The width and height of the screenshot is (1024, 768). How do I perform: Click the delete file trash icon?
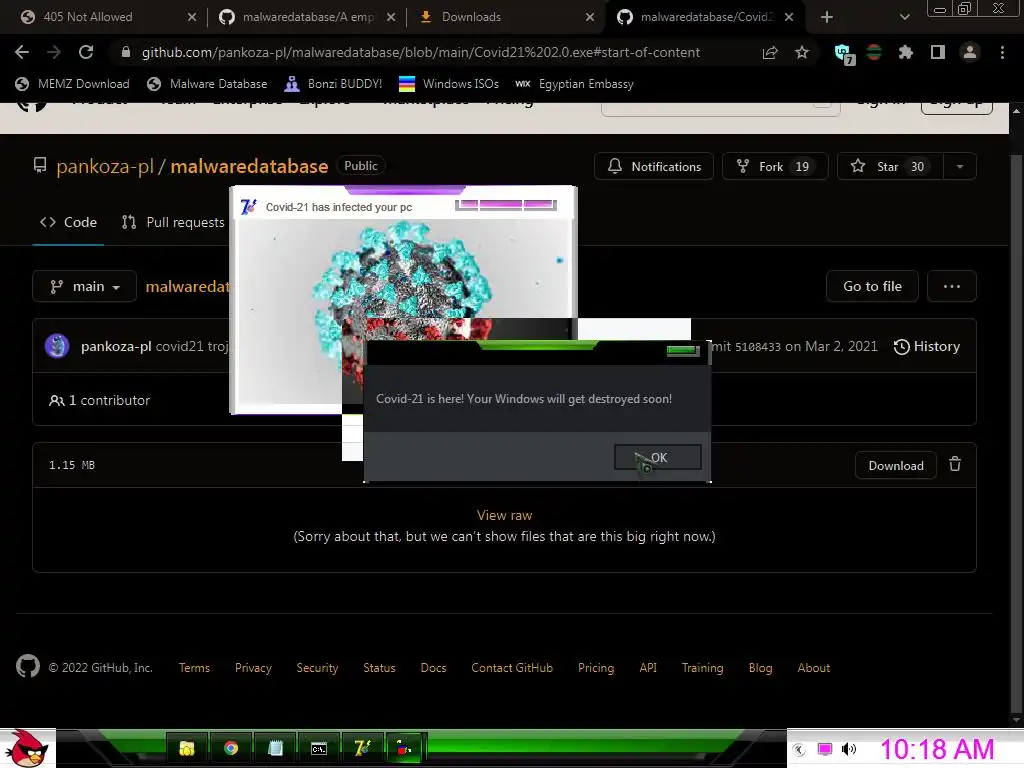[955, 464]
